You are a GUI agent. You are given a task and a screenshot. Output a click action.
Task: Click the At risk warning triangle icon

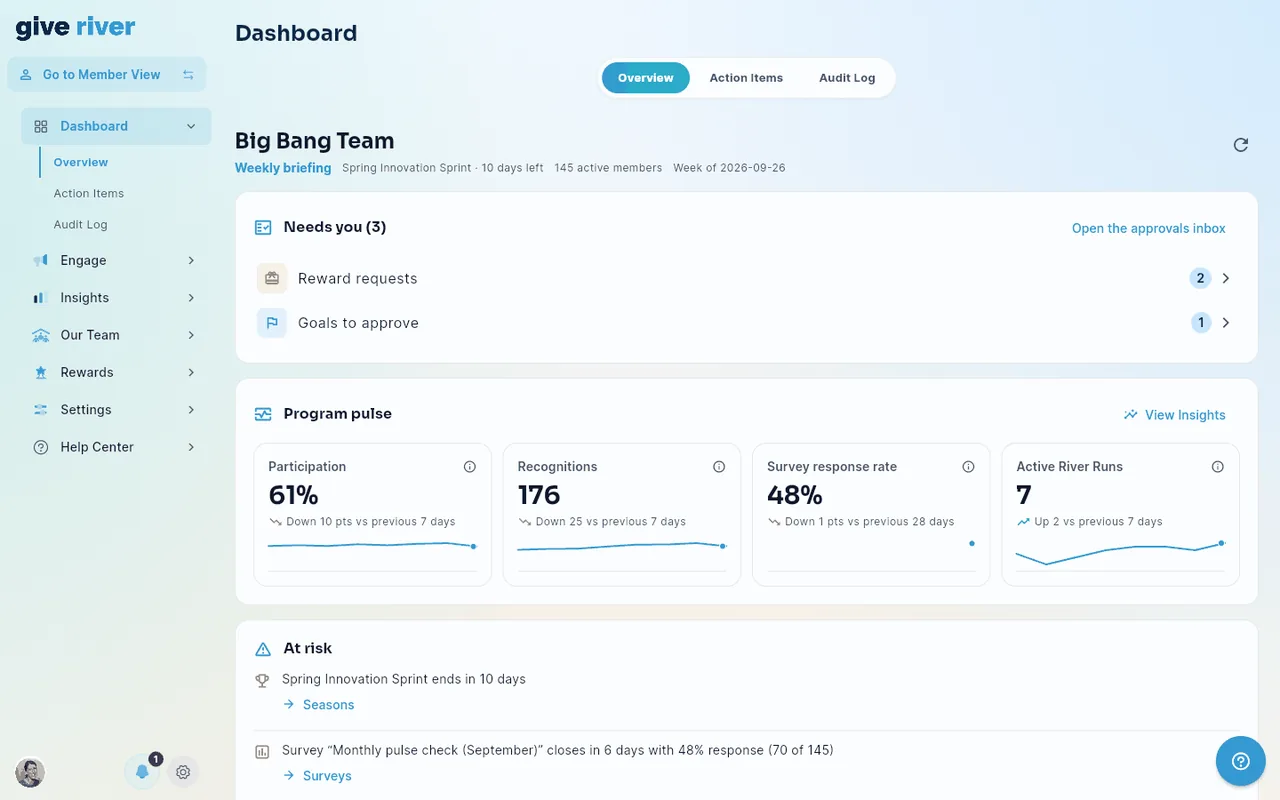263,649
